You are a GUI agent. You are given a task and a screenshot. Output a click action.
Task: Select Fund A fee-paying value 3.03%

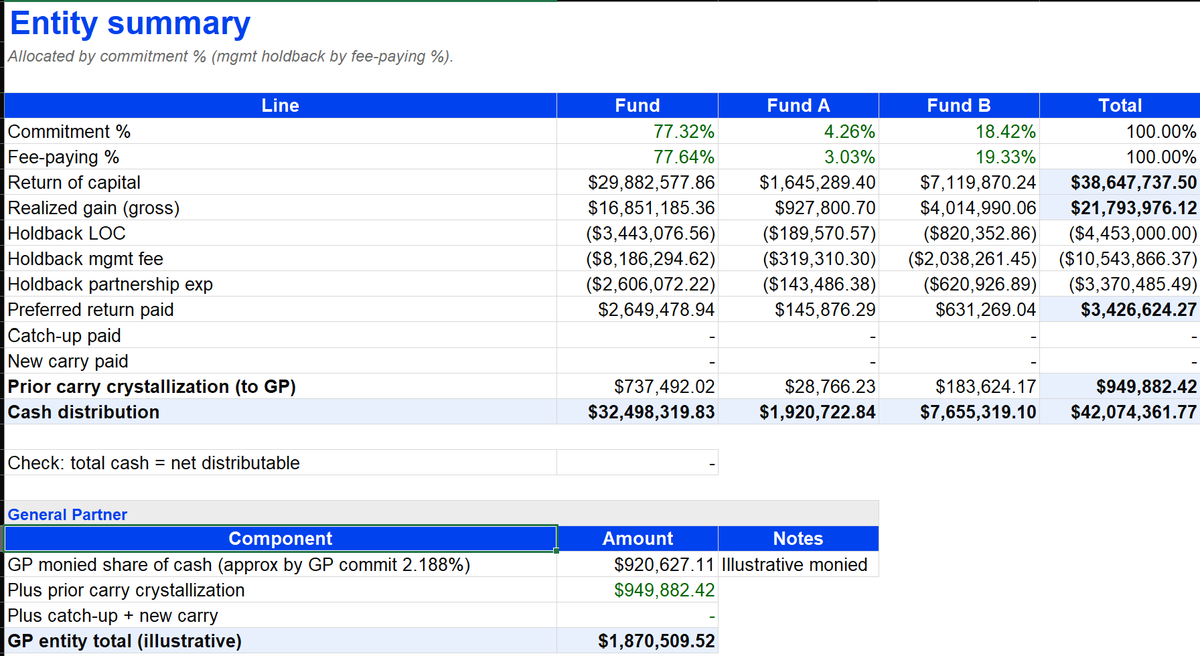click(x=798, y=157)
